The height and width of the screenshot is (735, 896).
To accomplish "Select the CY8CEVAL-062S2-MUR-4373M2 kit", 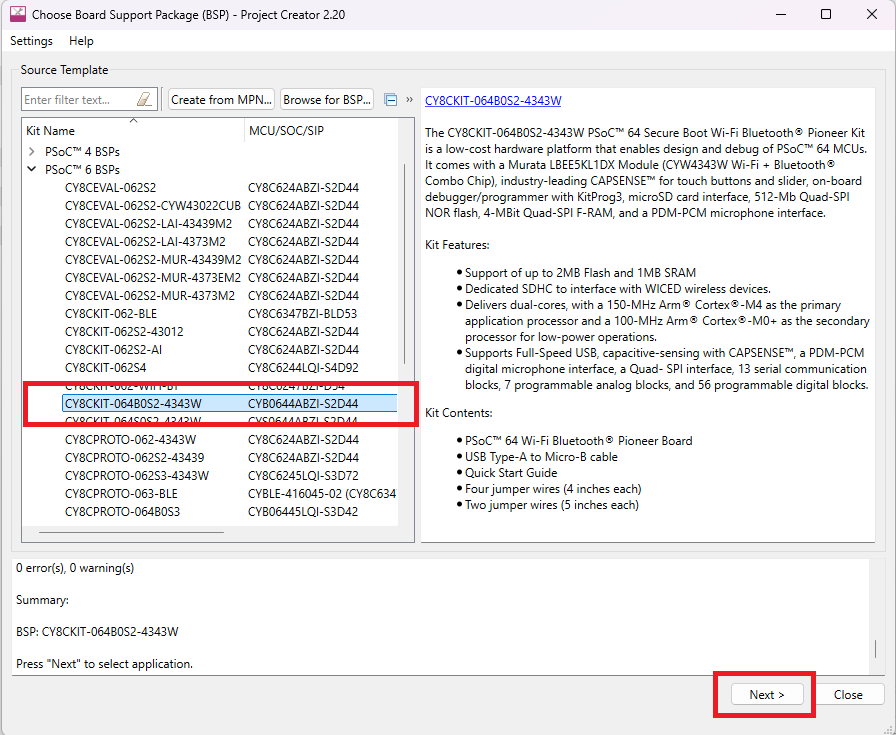I will [x=150, y=295].
